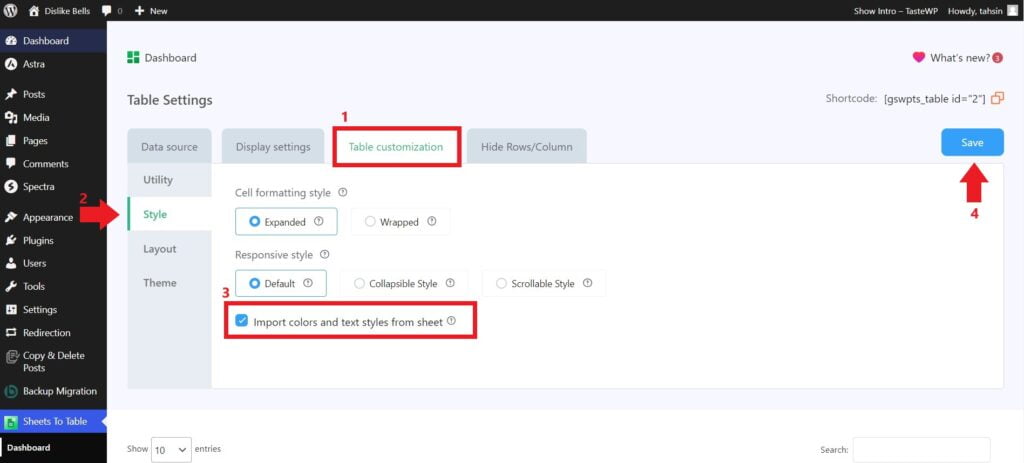Viewport: 1024px width, 463px height.
Task: Choose Scrollable Style radio option
Action: tap(502, 283)
